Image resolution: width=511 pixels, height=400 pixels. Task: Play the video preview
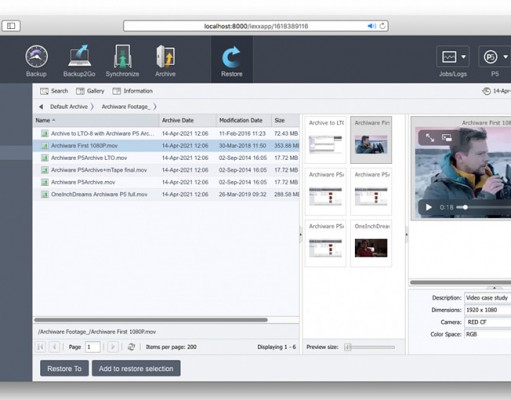[x=429, y=207]
